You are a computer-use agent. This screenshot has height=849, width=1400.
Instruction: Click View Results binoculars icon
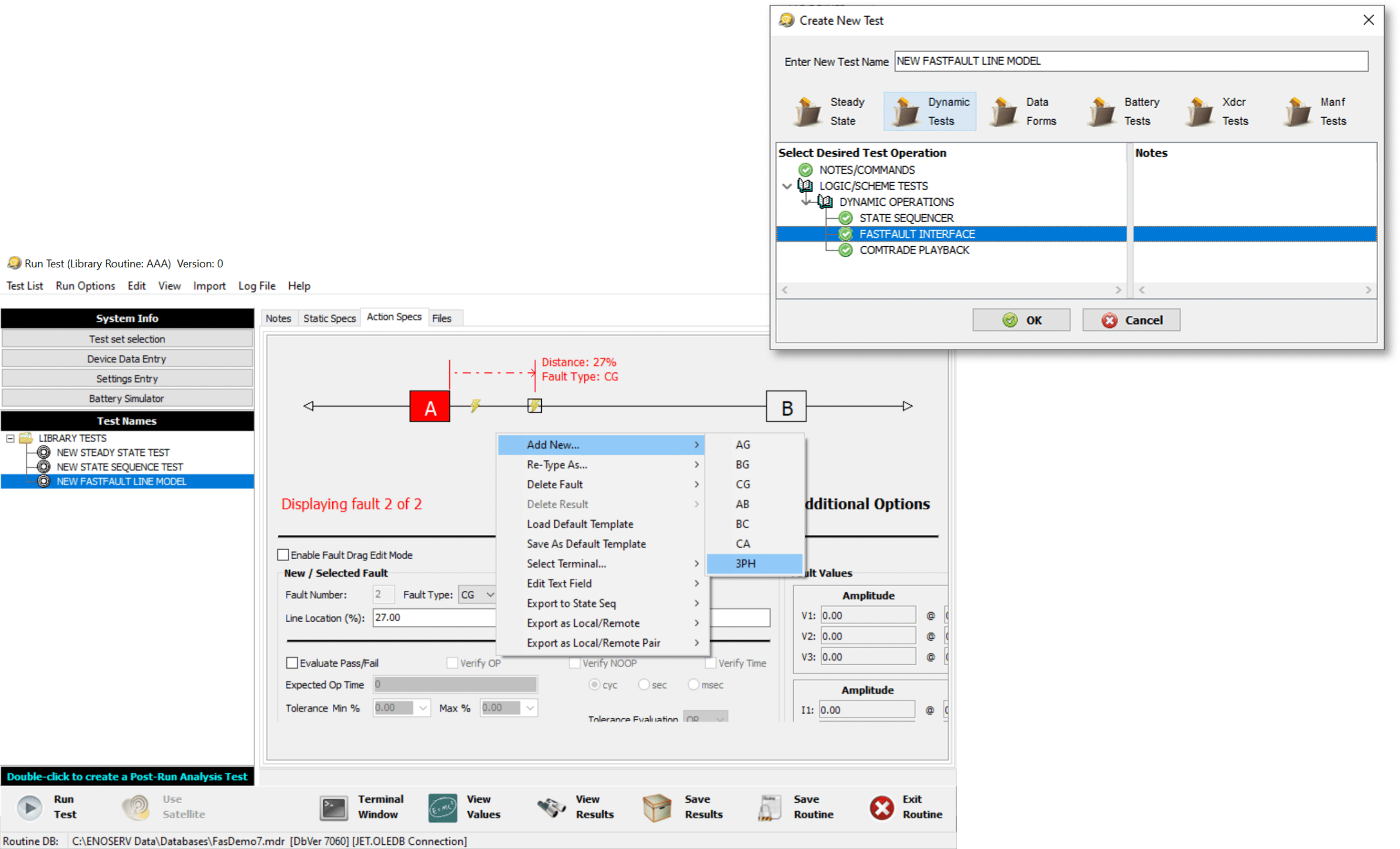point(551,808)
